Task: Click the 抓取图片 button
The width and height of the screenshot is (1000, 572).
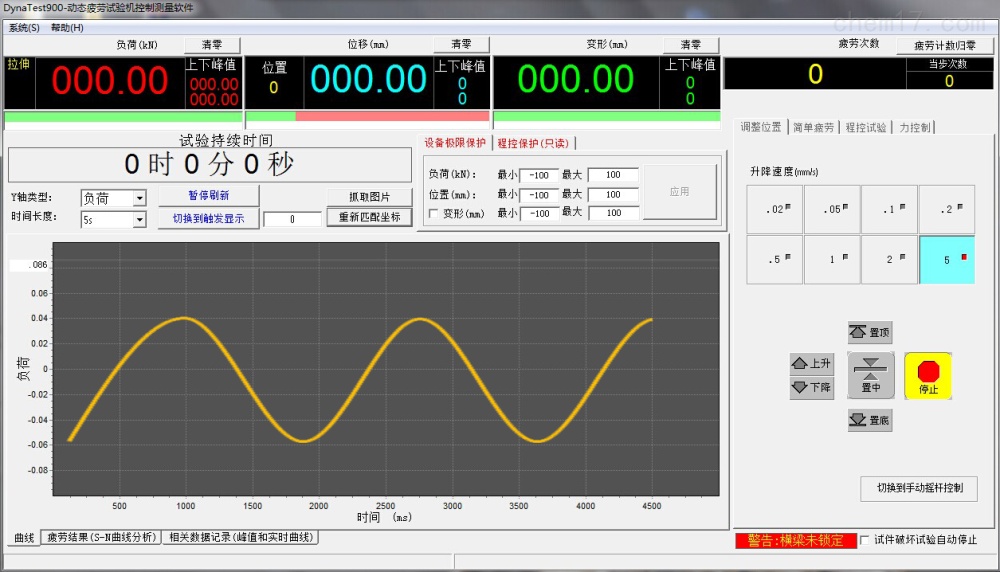Action: (x=369, y=197)
